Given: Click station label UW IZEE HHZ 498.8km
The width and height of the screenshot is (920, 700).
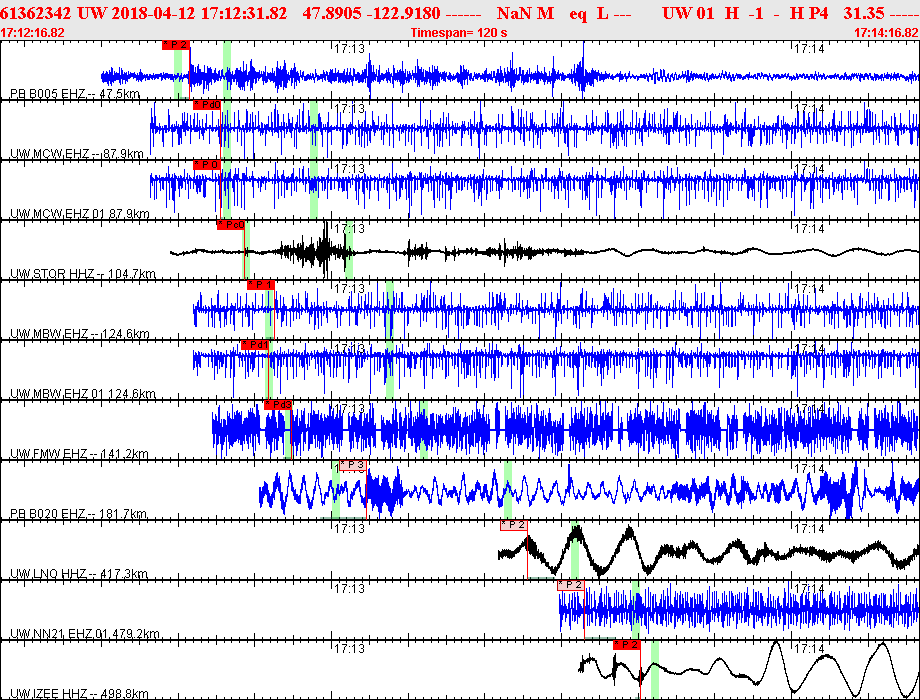Looking at the screenshot, I should coord(79,694).
